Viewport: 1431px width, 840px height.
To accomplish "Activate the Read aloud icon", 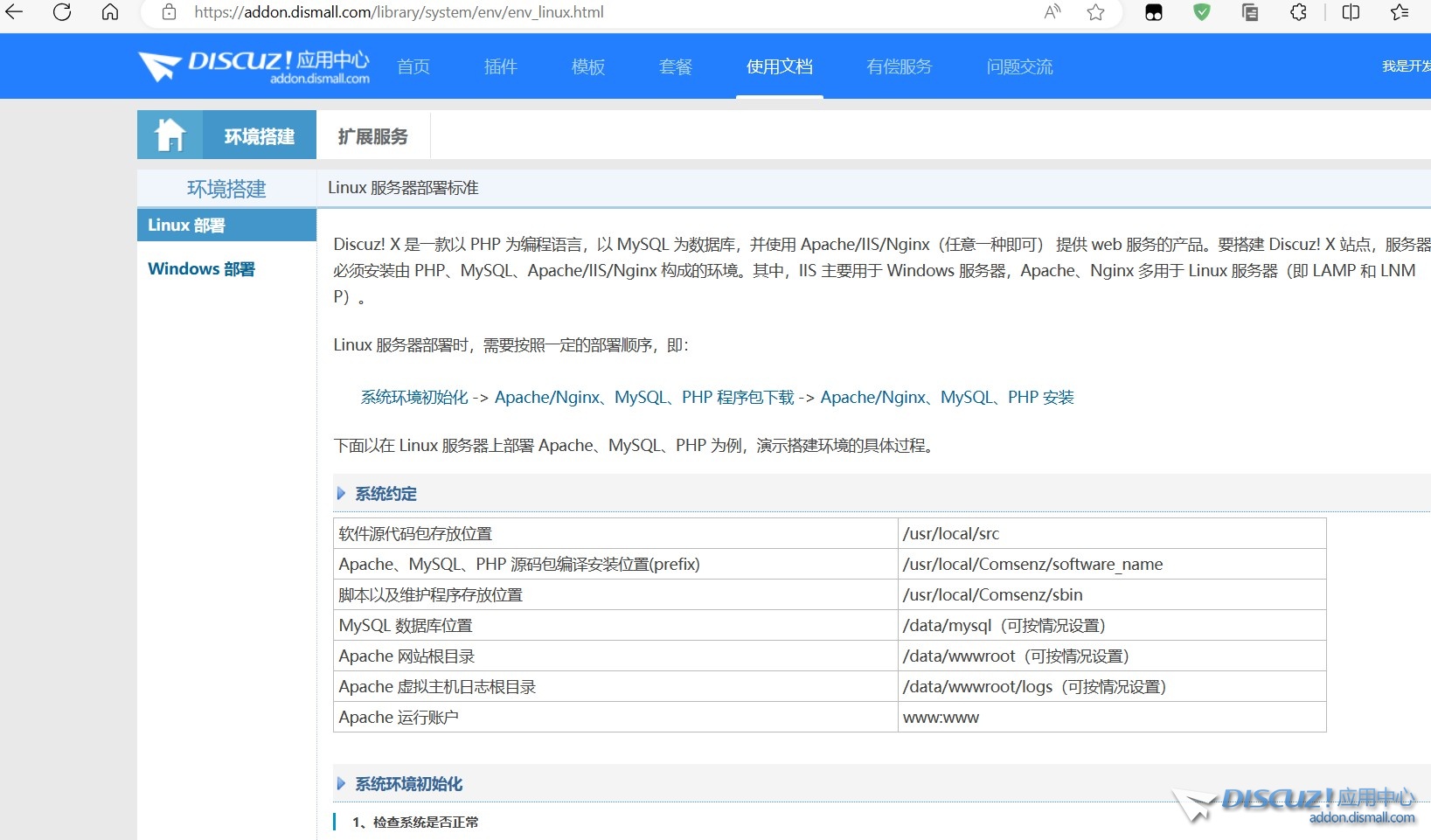I will coord(1052,12).
